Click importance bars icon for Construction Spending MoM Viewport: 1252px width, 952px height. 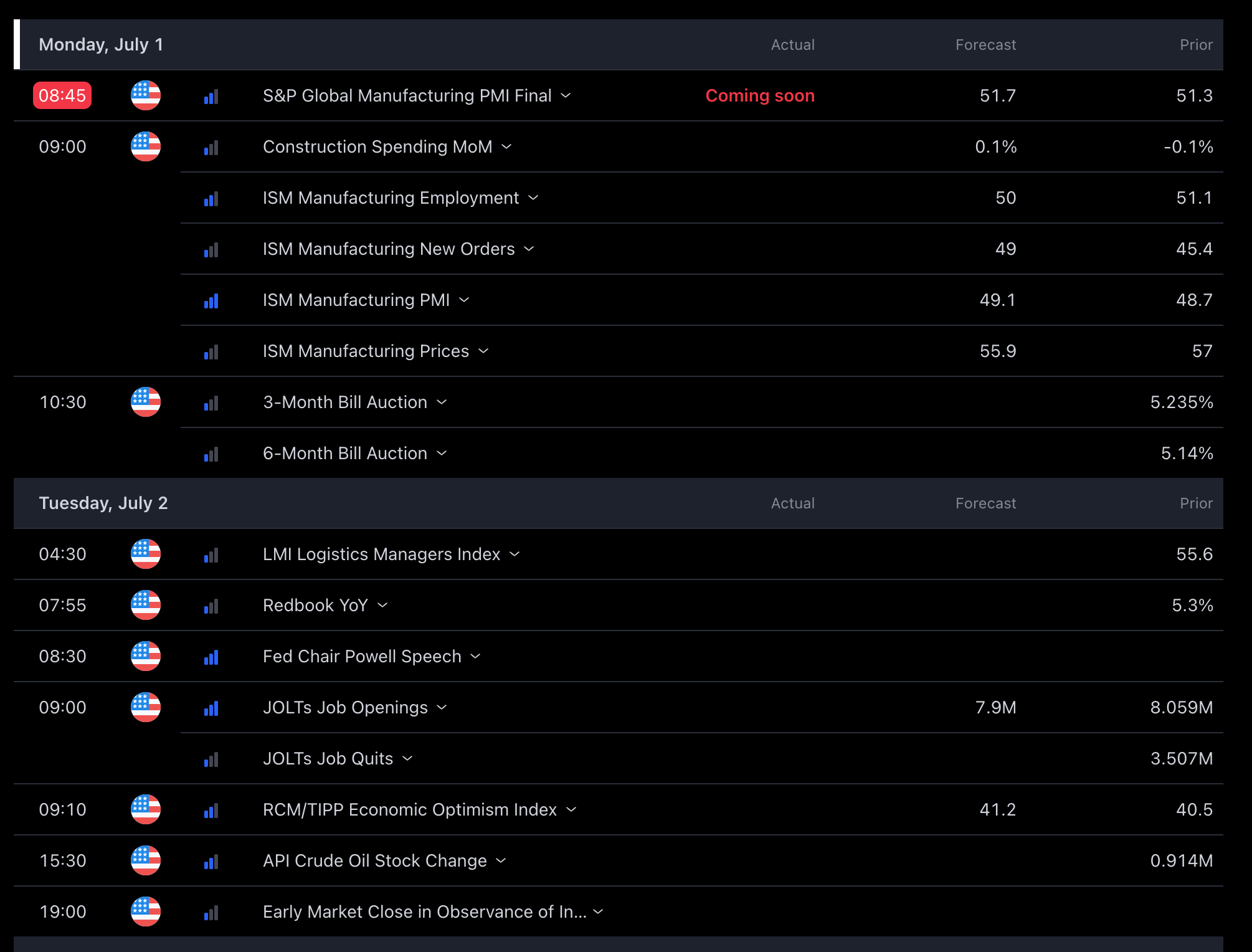coord(211,148)
